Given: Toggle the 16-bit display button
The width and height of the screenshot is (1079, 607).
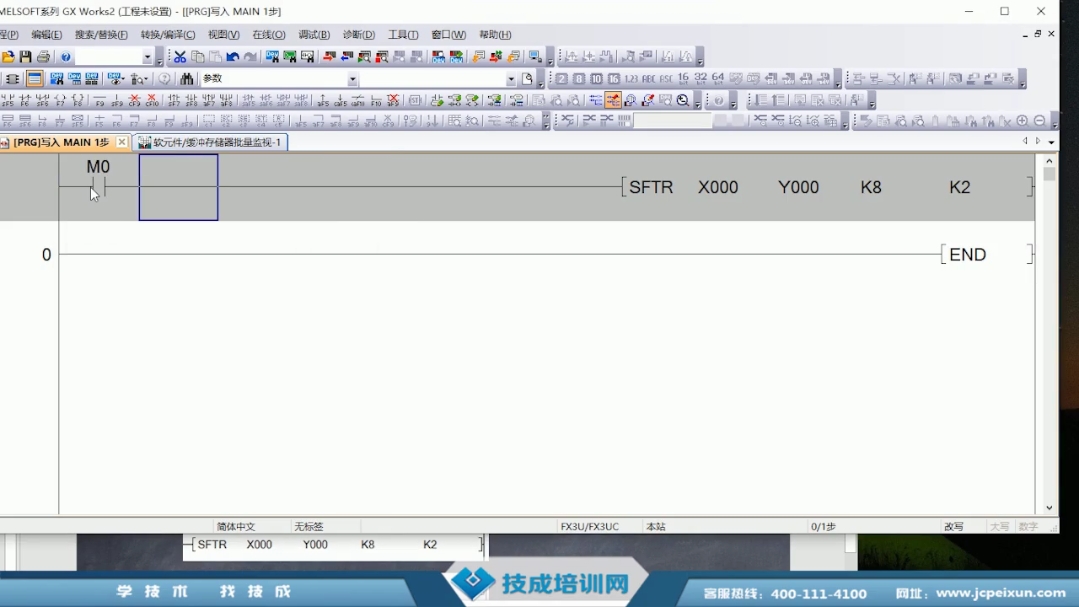Looking at the screenshot, I should coord(683,78).
